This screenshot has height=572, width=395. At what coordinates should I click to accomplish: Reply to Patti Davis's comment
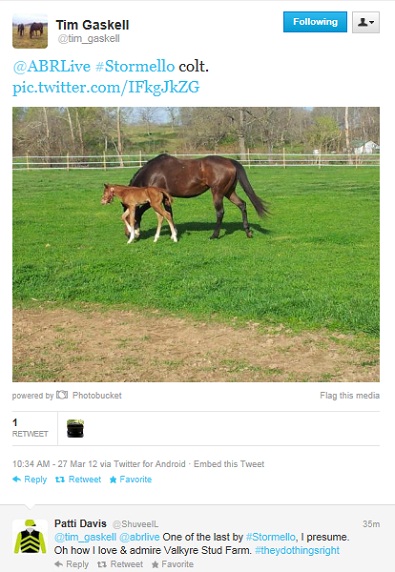coord(71,564)
